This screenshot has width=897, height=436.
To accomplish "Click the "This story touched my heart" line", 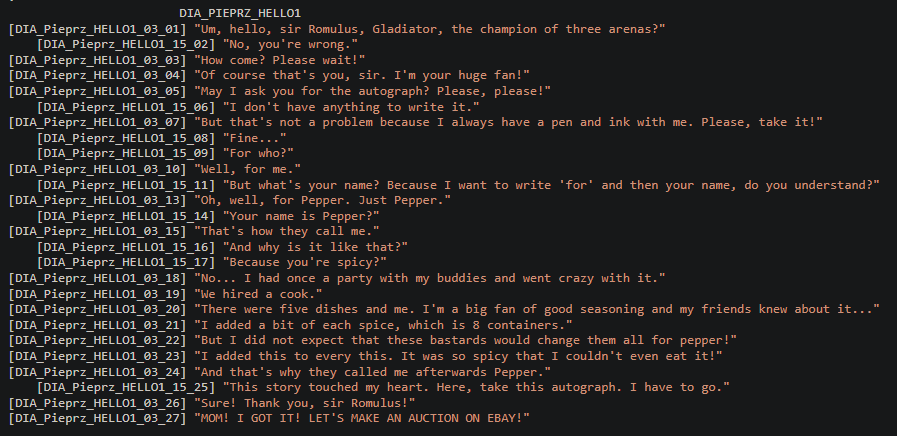I will [x=476, y=387].
